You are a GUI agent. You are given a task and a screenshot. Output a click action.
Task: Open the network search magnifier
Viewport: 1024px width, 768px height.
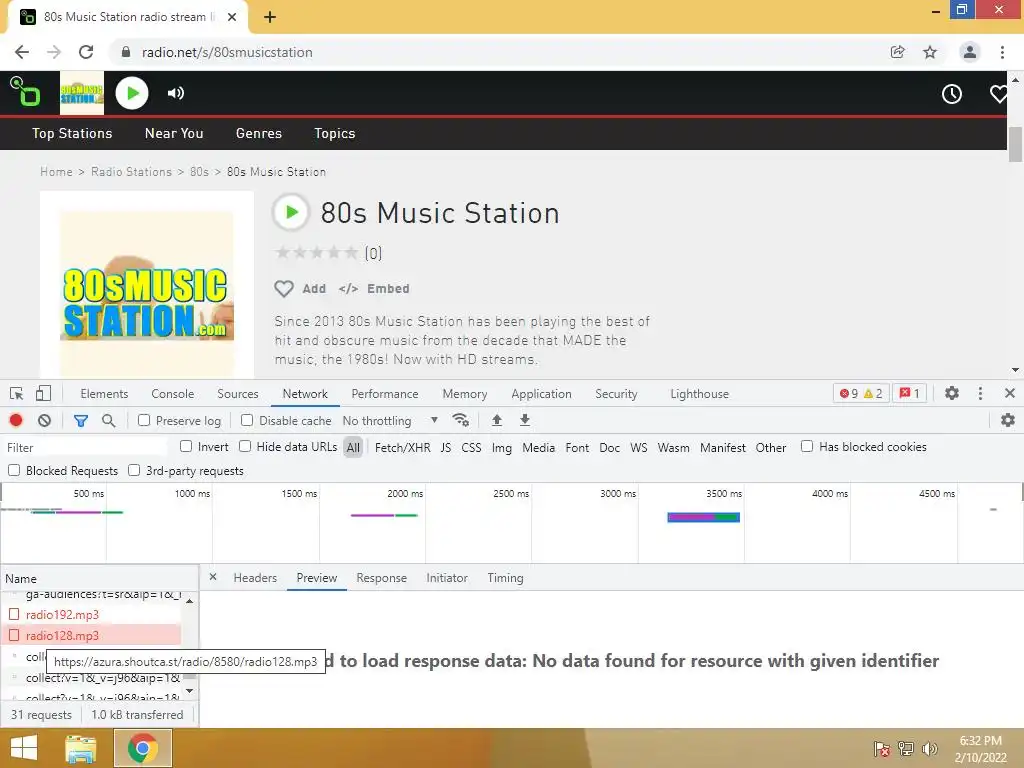tap(109, 421)
